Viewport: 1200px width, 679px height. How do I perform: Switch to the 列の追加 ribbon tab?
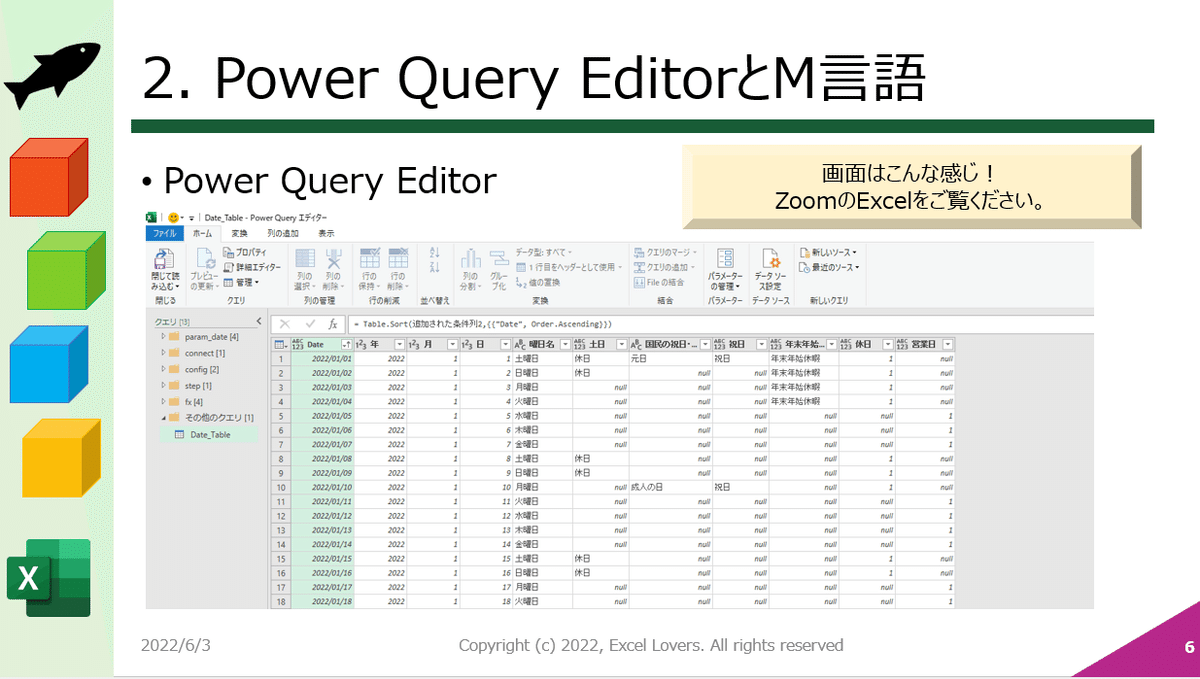282,232
